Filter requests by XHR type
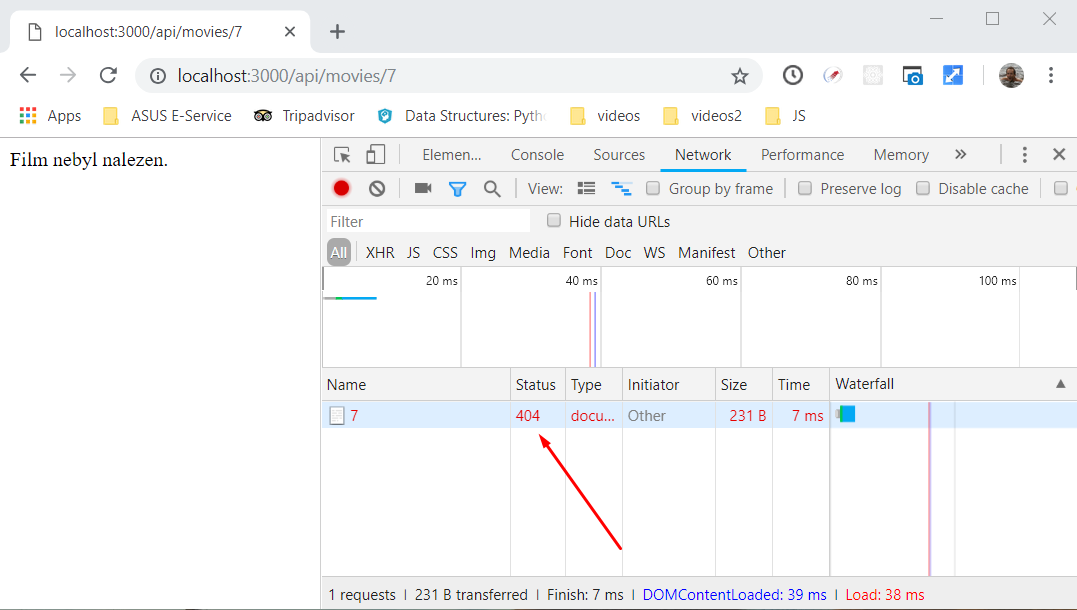1077x610 pixels. tap(380, 252)
